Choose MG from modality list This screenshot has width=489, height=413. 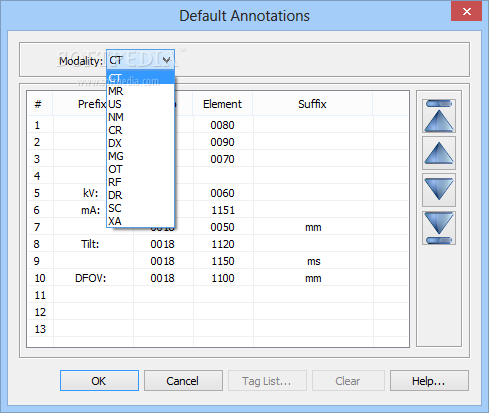coord(140,156)
